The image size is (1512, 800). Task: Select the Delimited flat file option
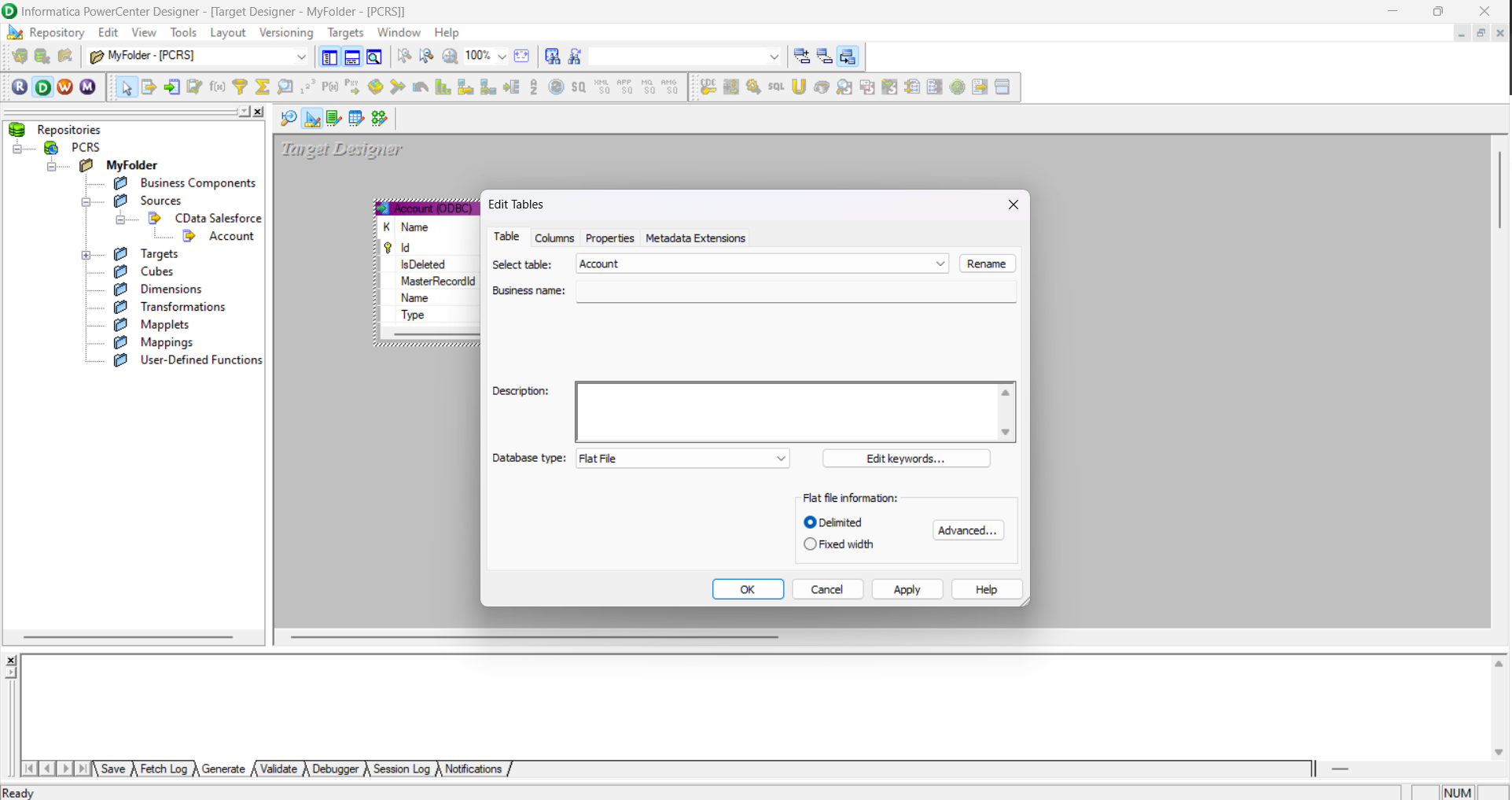(x=811, y=522)
